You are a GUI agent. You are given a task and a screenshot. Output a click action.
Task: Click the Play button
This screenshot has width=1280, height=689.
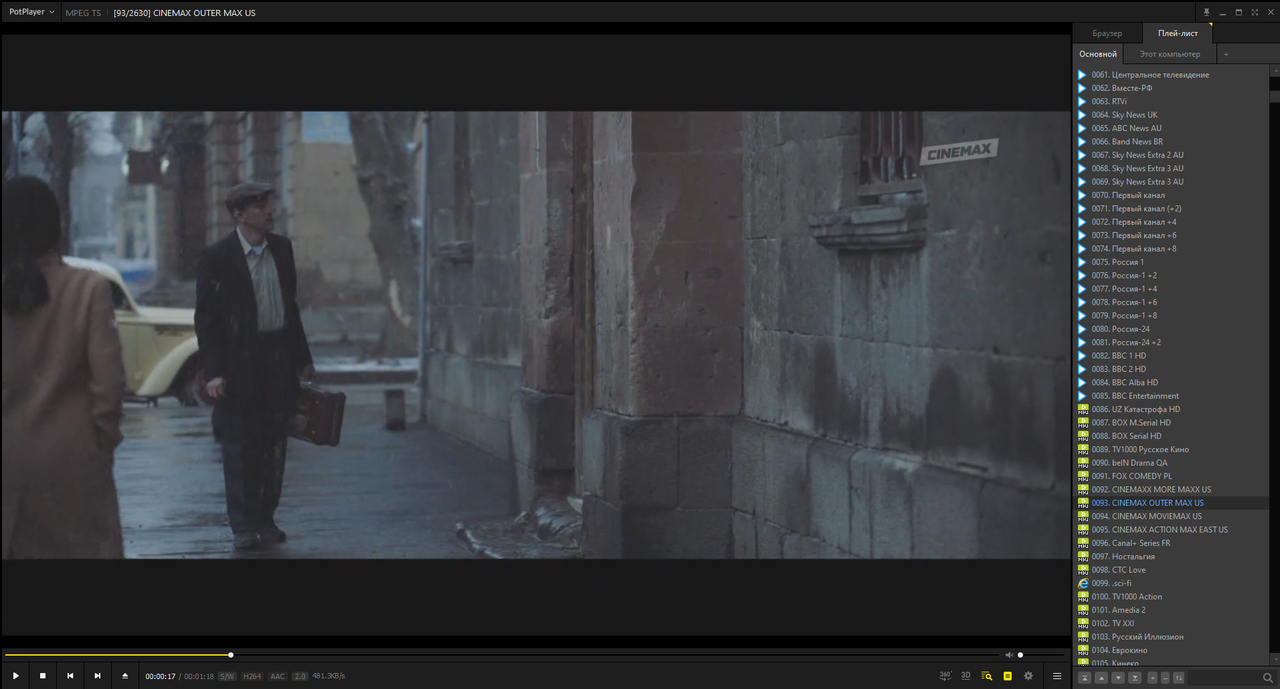16,676
